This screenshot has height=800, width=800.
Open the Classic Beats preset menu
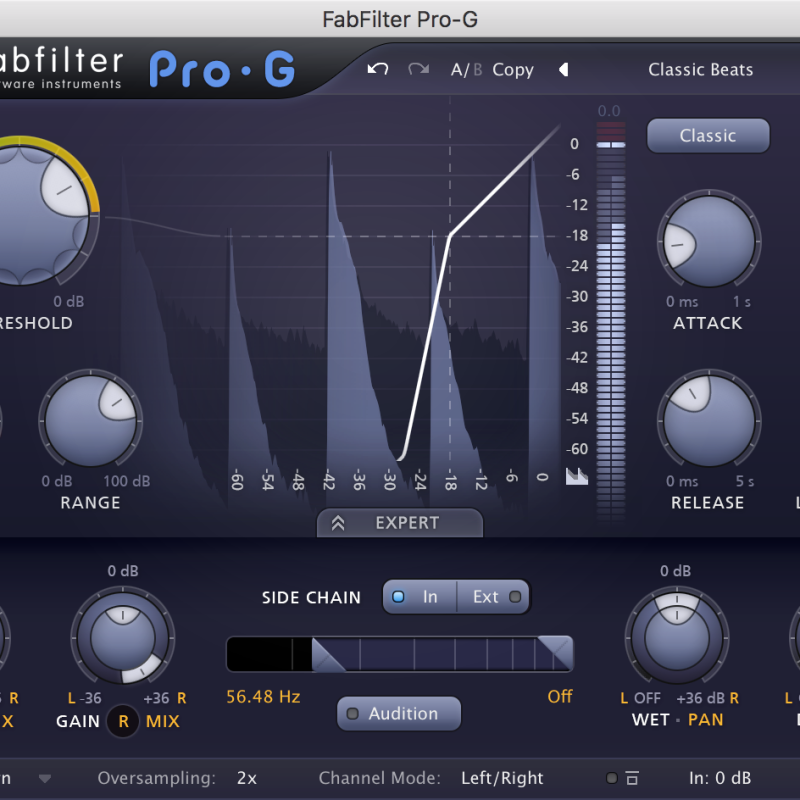pyautogui.click(x=701, y=69)
